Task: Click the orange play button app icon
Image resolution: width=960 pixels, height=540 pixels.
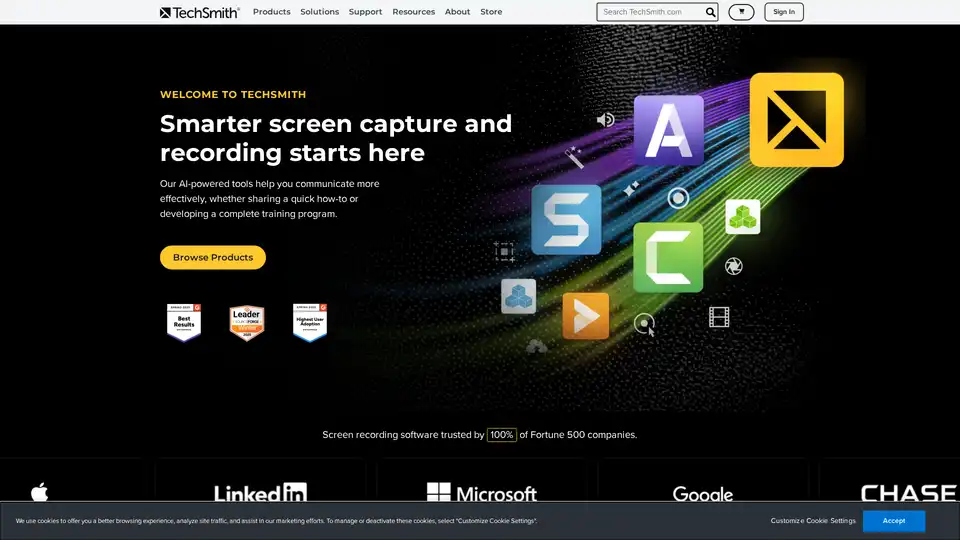Action: pos(585,317)
